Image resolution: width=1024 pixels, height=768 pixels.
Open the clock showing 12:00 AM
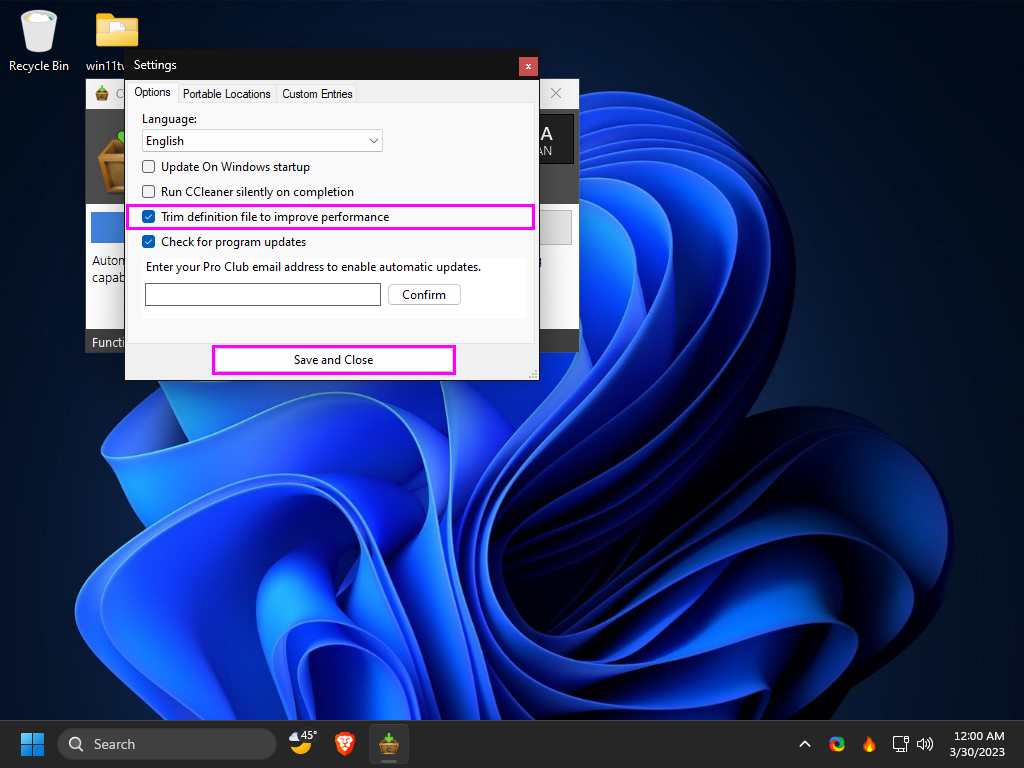tap(978, 744)
